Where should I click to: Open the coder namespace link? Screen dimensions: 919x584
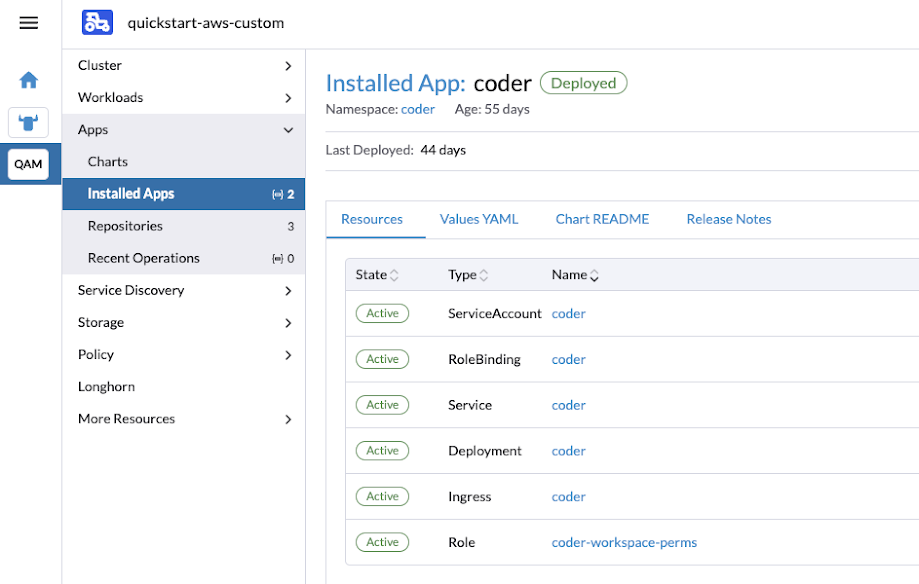417,109
